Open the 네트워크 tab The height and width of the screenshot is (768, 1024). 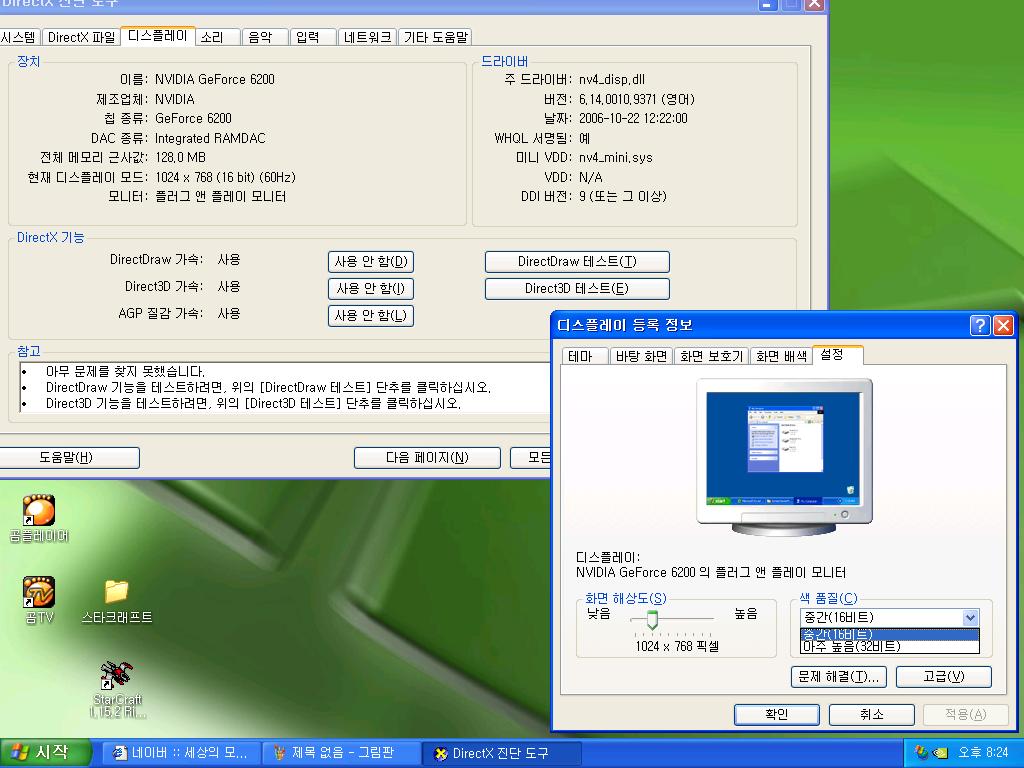(x=368, y=37)
